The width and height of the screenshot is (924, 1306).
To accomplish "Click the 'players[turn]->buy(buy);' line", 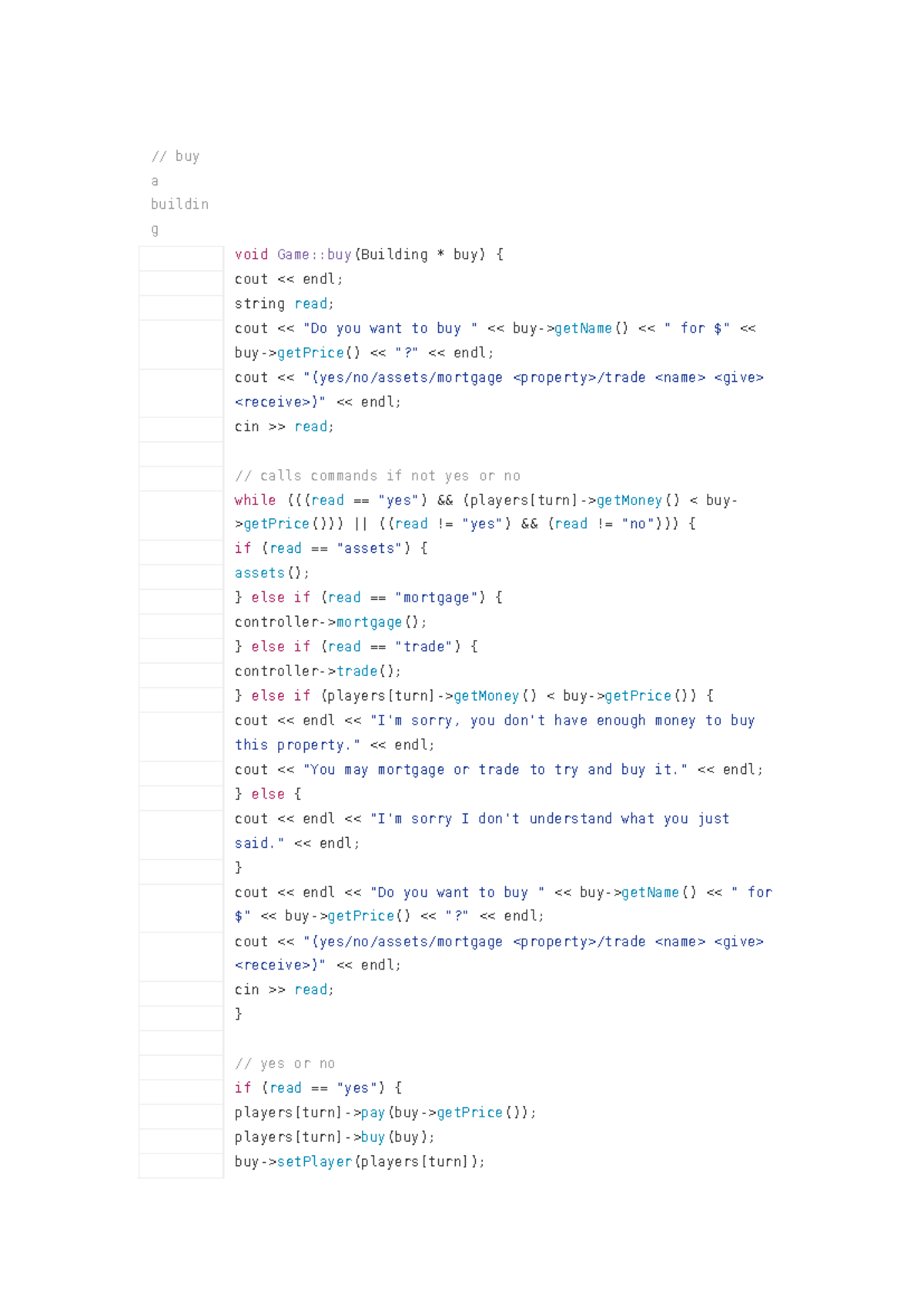I will click(x=335, y=1137).
